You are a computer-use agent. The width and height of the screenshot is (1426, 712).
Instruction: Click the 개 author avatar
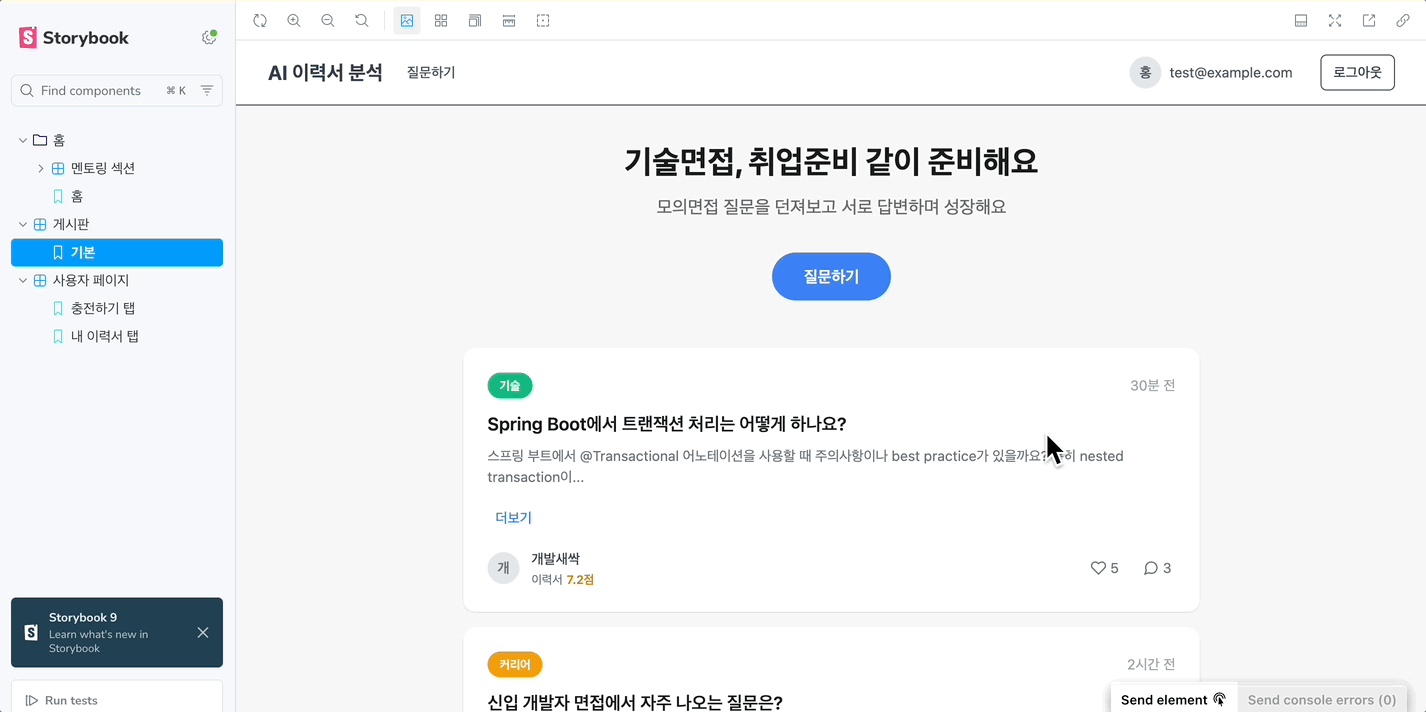504,568
